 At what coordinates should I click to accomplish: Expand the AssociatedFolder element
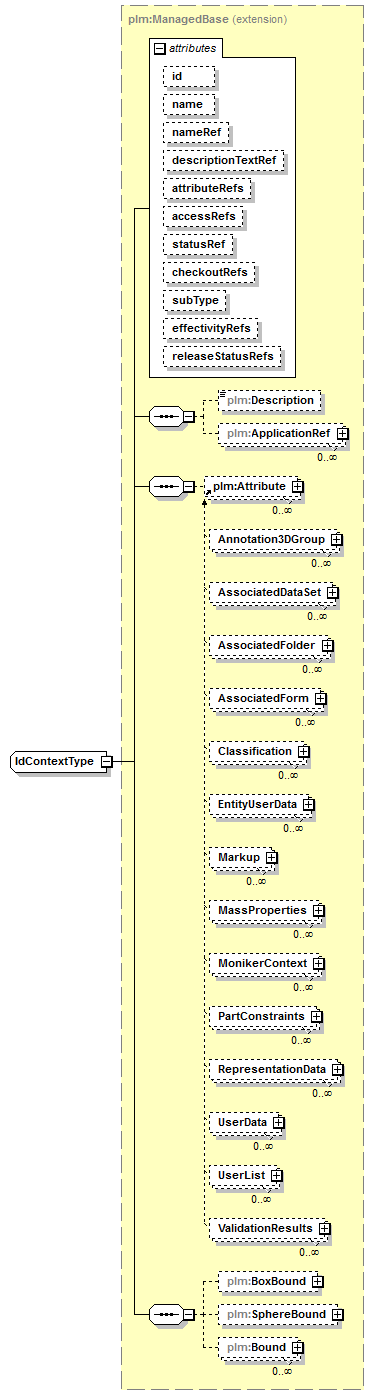pos(327,645)
